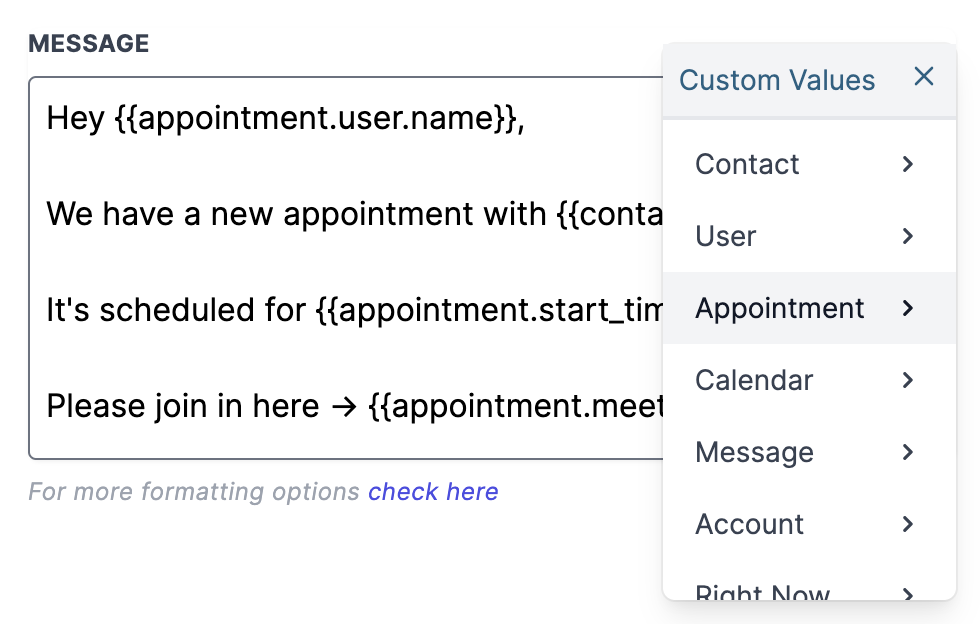Image resolution: width=980 pixels, height=624 pixels.
Task: Click the Custom Values panel title
Action: coord(777,80)
